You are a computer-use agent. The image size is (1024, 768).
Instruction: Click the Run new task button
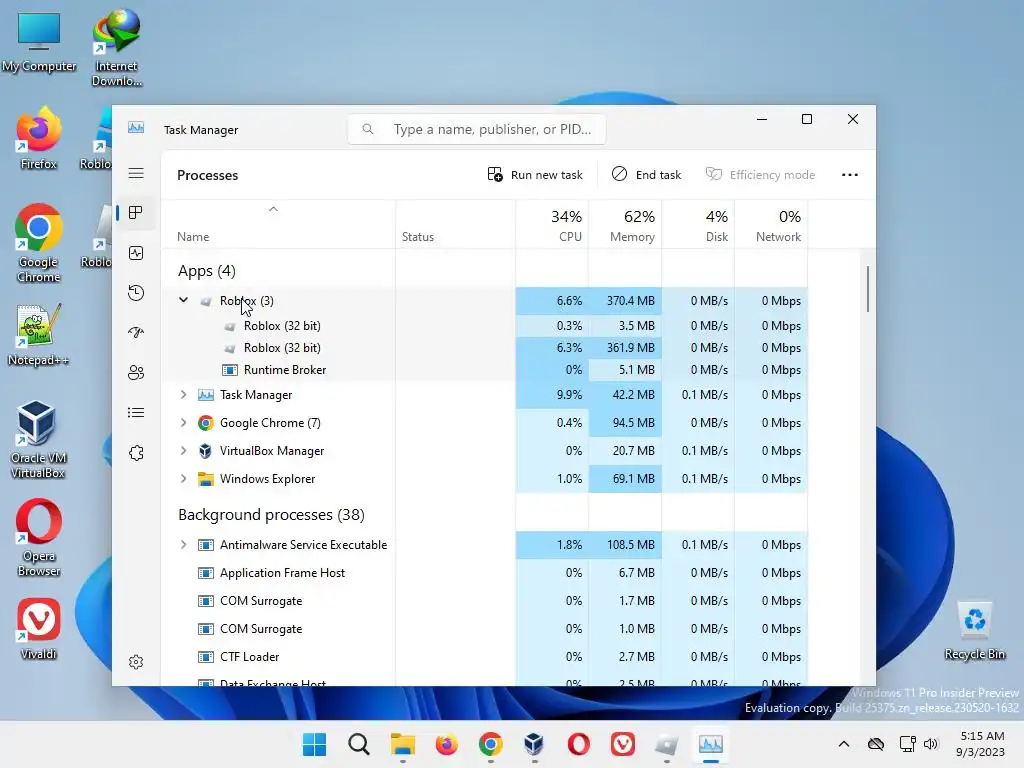pos(535,174)
